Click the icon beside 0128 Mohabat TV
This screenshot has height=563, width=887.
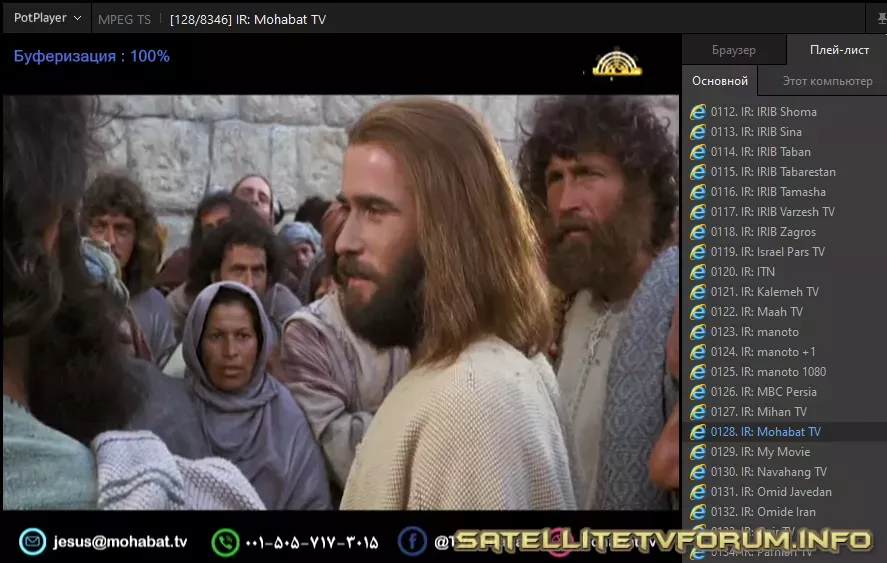click(698, 432)
